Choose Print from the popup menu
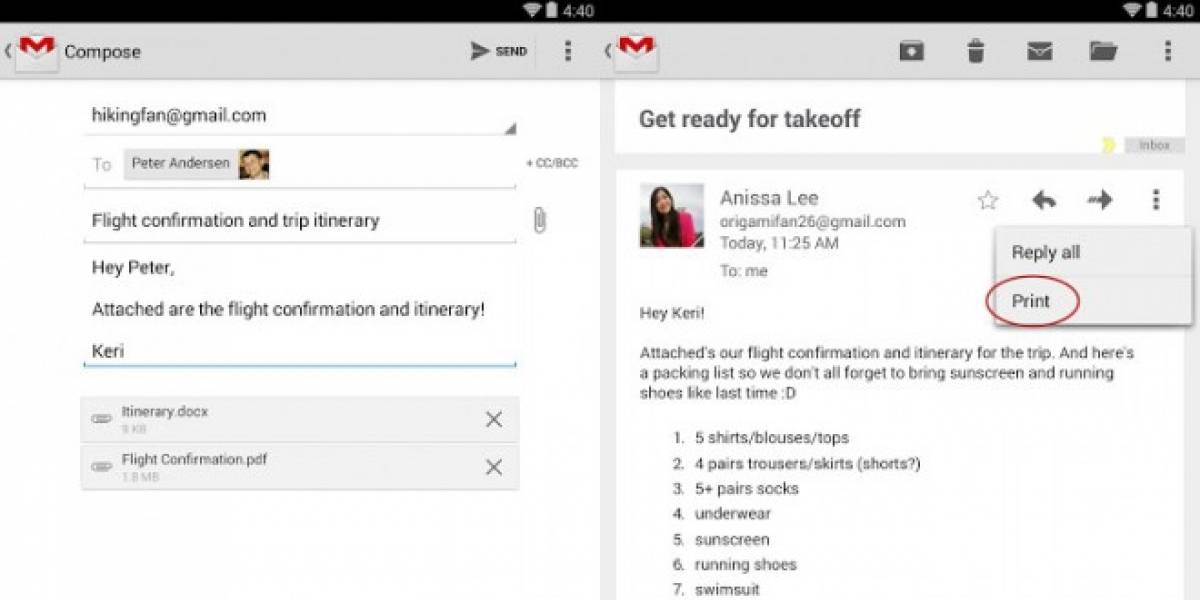Viewport: 1200px width, 600px height. point(1094,301)
